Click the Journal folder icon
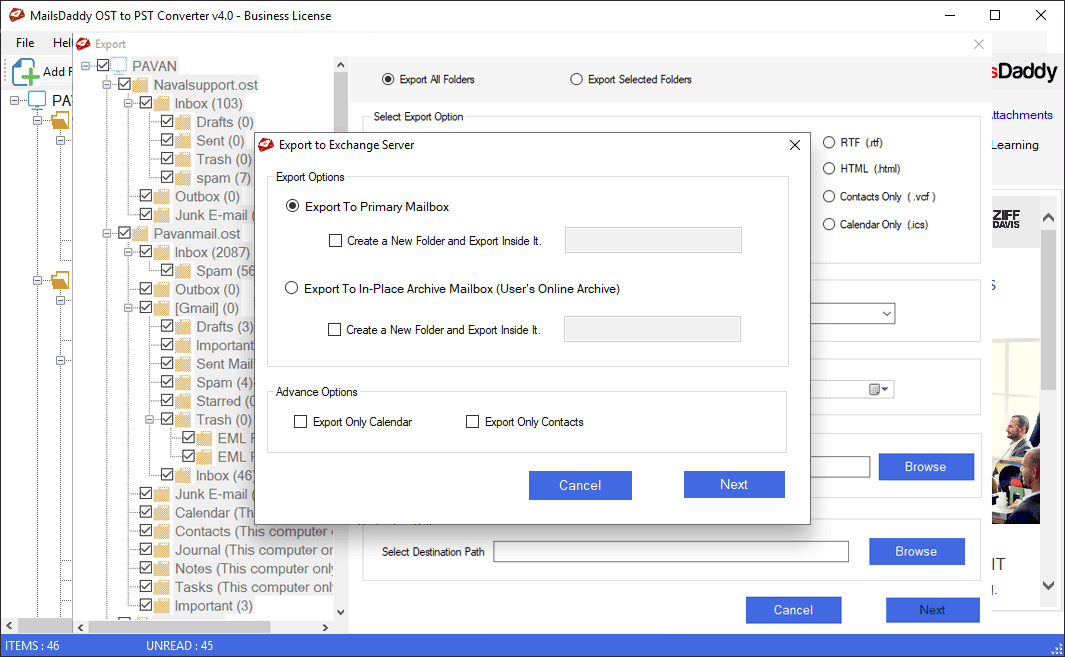 point(162,550)
